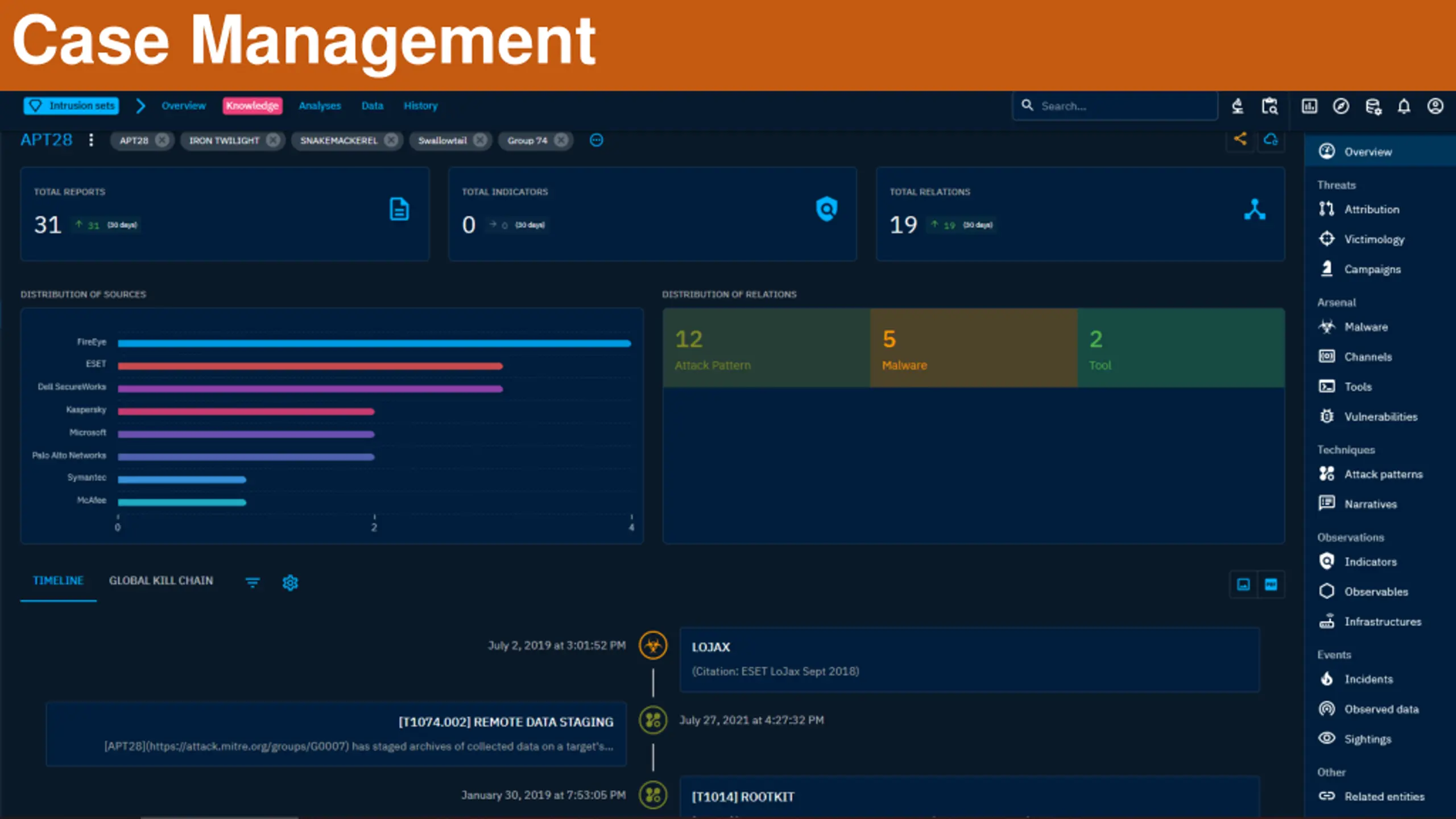Remove the Swallowtail alias chip
The image size is (1456, 819).
point(481,140)
